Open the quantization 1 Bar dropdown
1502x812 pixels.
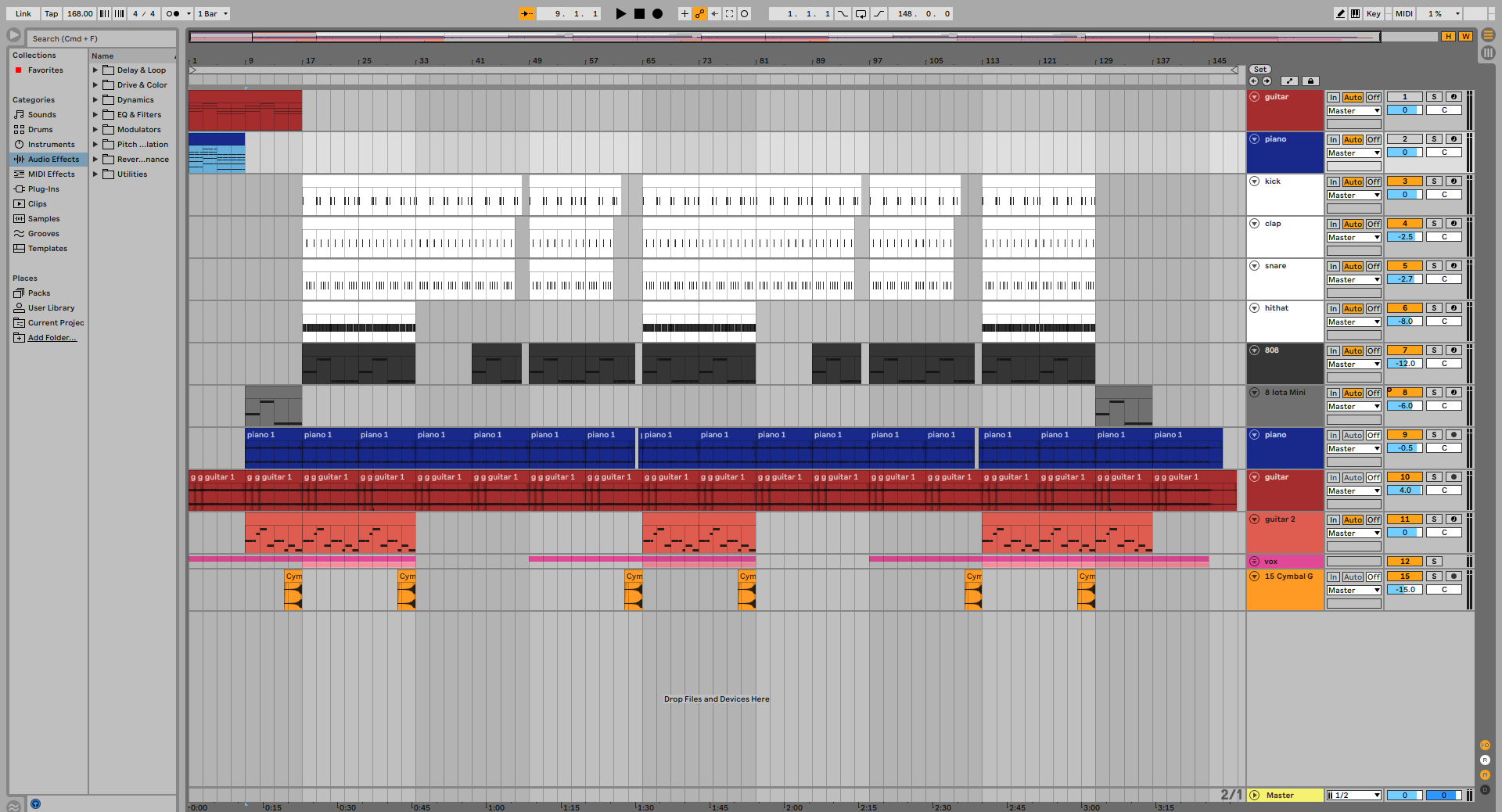pos(213,13)
